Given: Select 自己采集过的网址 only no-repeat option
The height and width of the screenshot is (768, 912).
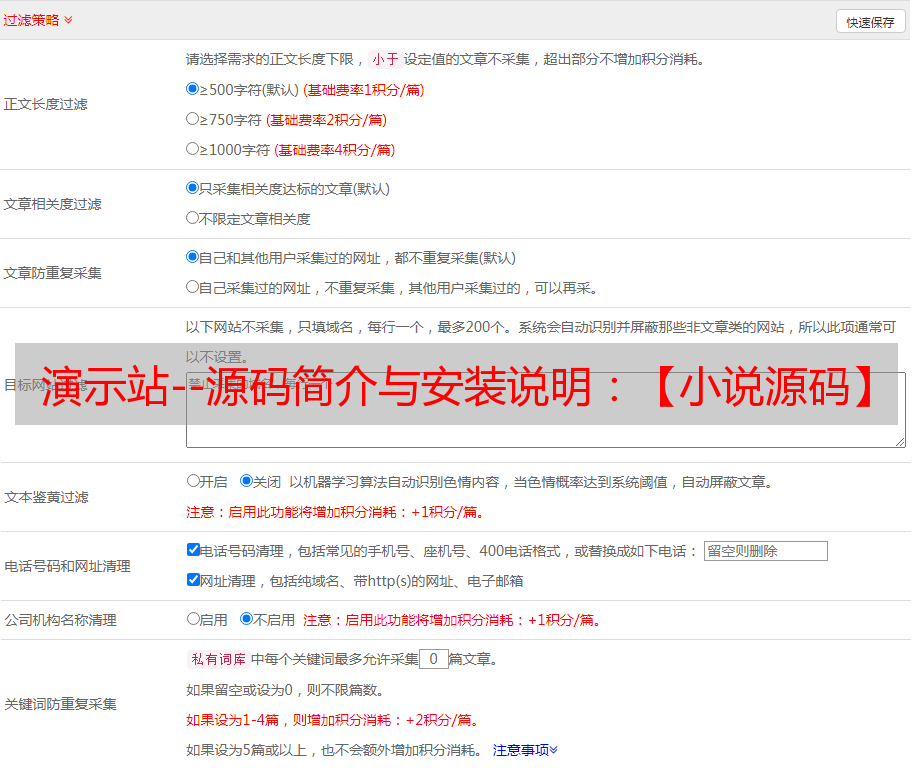Looking at the screenshot, I should point(193,287).
